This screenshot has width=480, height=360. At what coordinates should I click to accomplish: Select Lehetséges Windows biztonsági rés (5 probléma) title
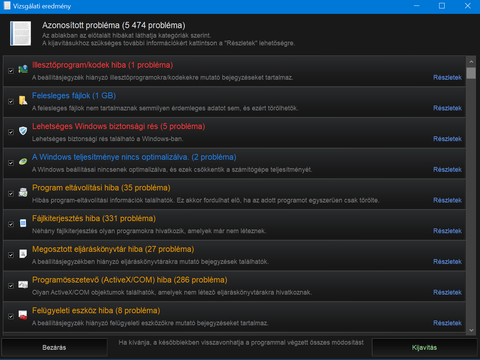click(118, 126)
